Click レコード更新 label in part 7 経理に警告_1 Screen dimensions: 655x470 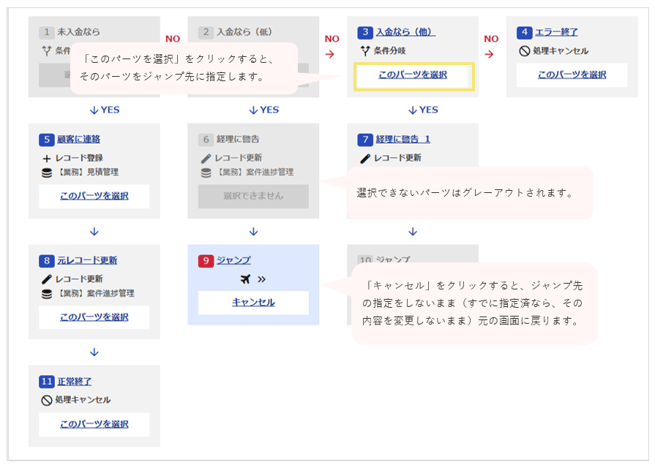(x=398, y=158)
